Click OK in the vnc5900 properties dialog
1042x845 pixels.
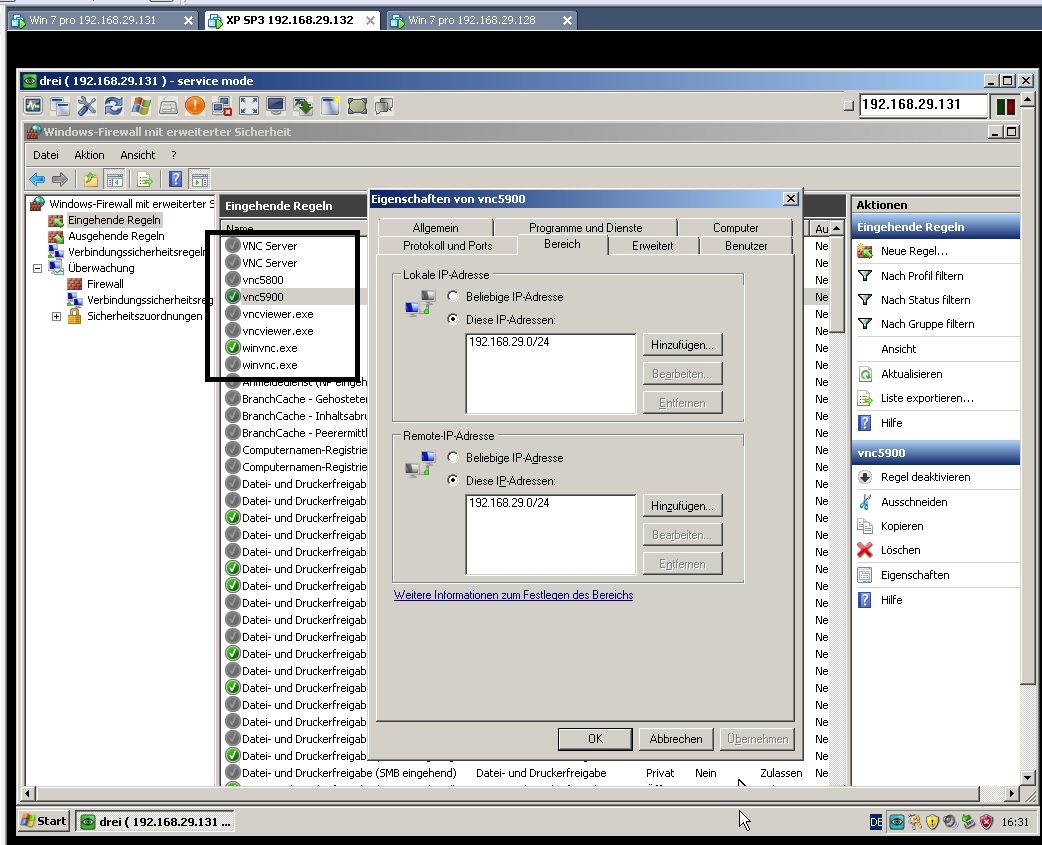click(595, 739)
